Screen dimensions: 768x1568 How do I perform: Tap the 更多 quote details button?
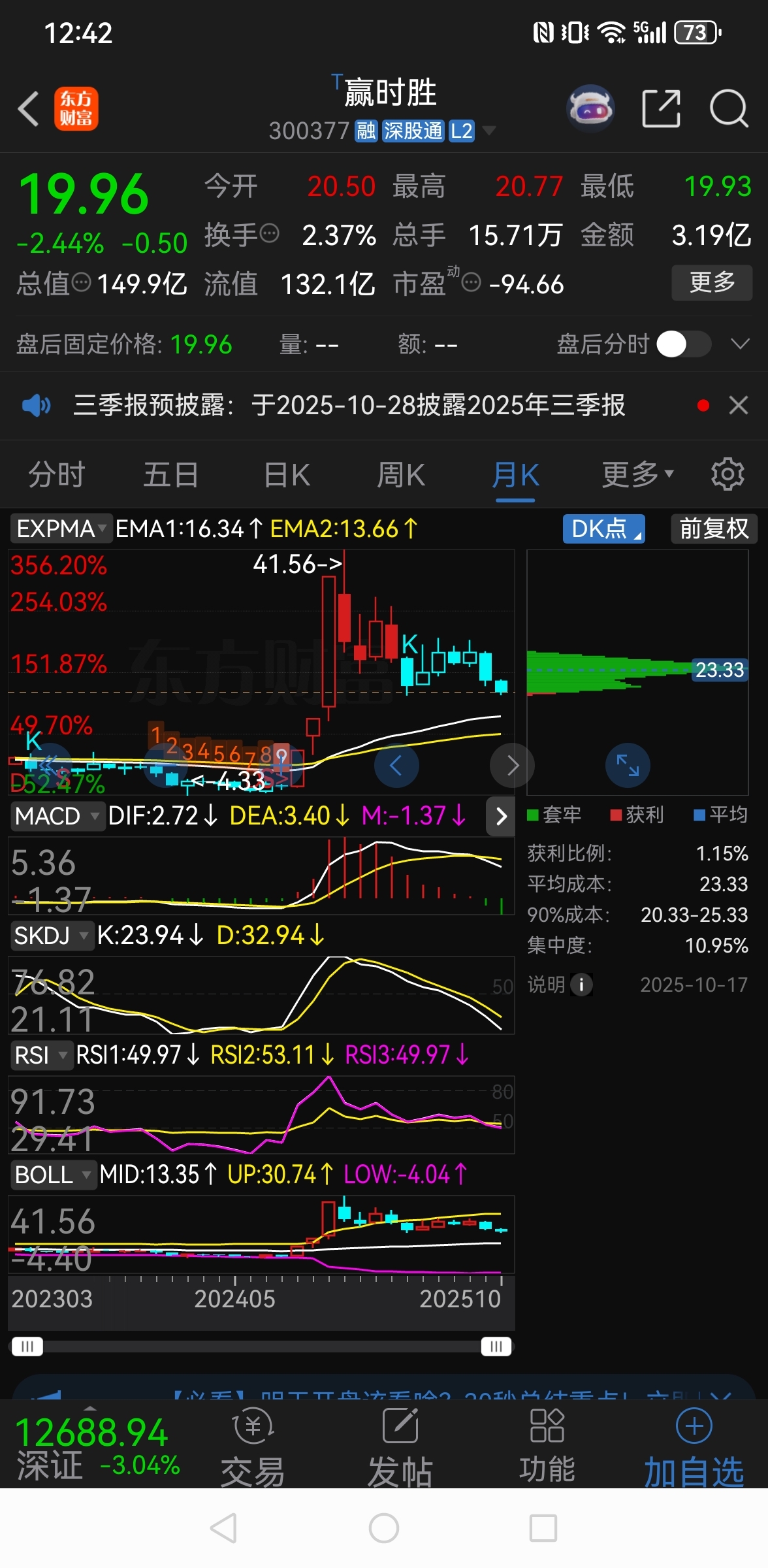712,282
